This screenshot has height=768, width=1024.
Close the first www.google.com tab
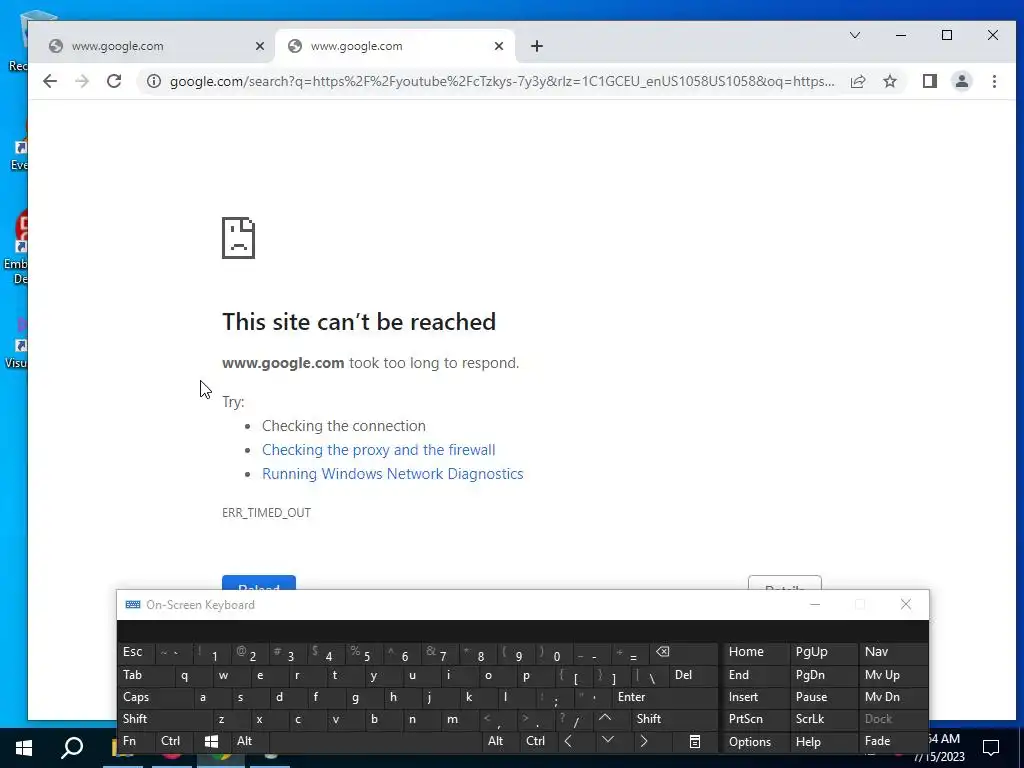tap(260, 46)
